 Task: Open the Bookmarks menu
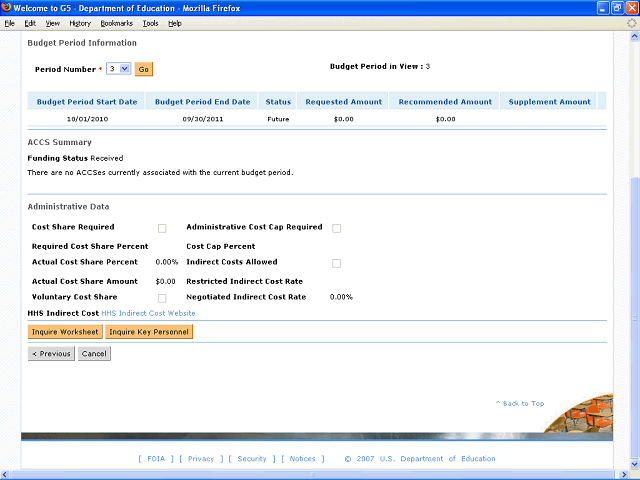pos(117,23)
